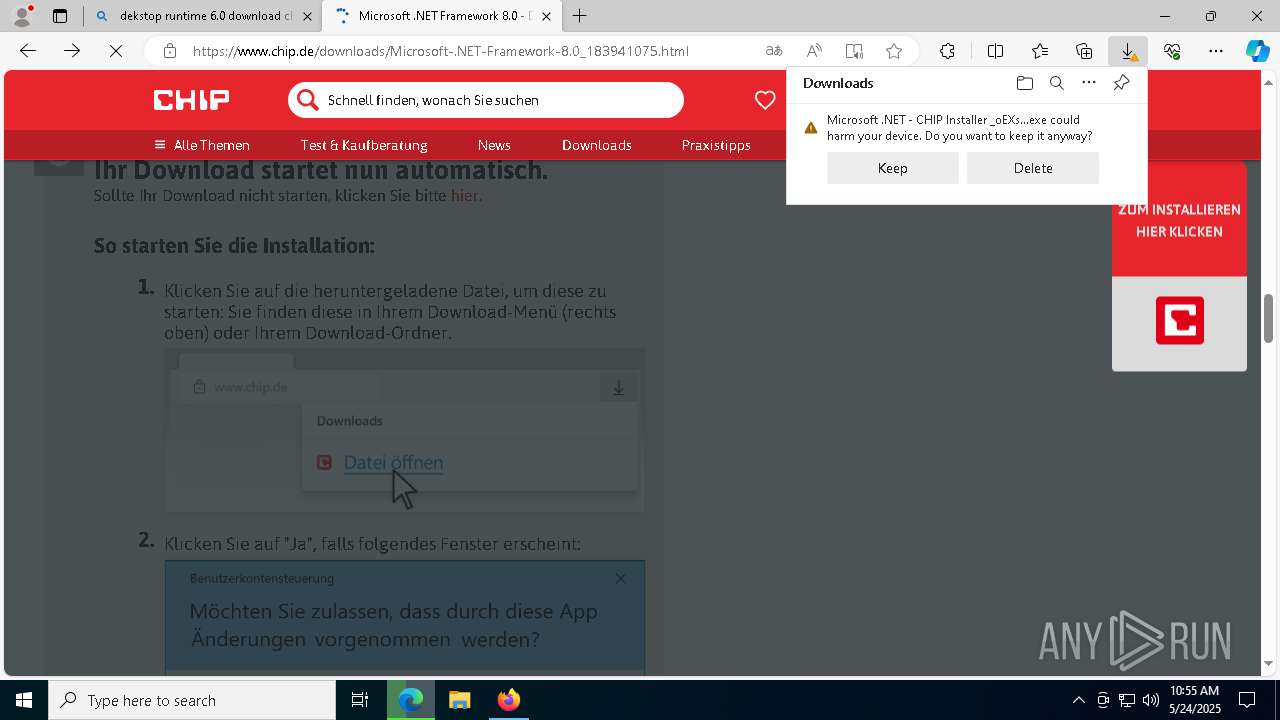Close the dekstop runtime 6.0 tab
The height and width of the screenshot is (720, 1280).
tap(307, 16)
